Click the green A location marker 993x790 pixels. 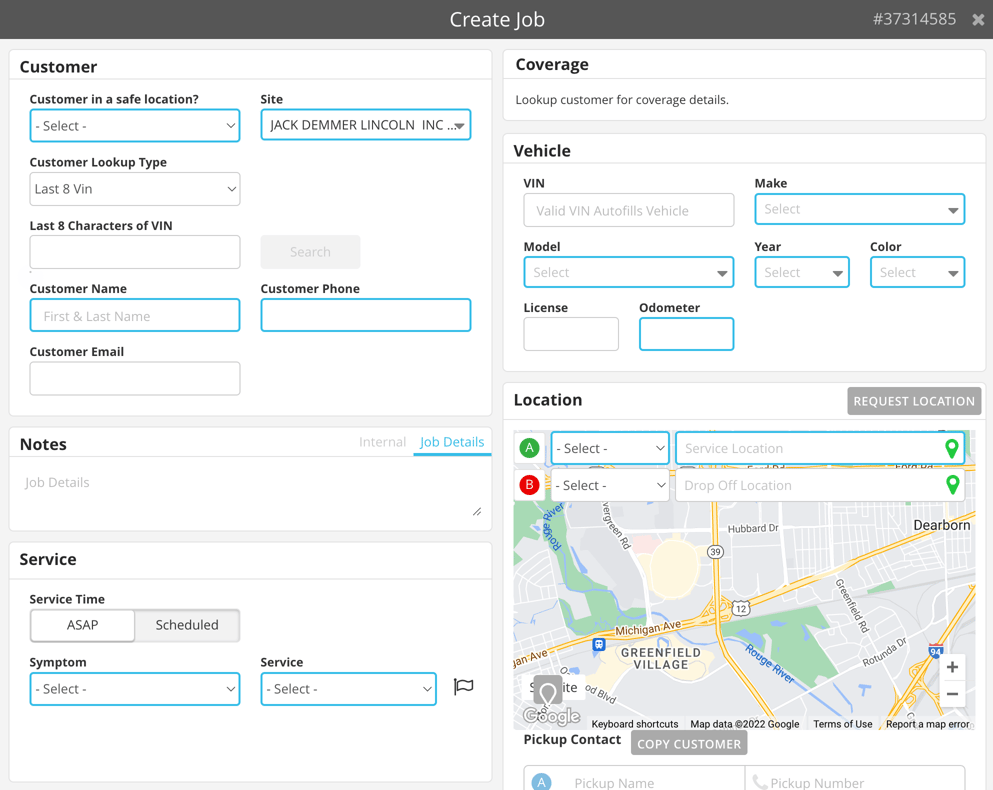[x=529, y=449]
